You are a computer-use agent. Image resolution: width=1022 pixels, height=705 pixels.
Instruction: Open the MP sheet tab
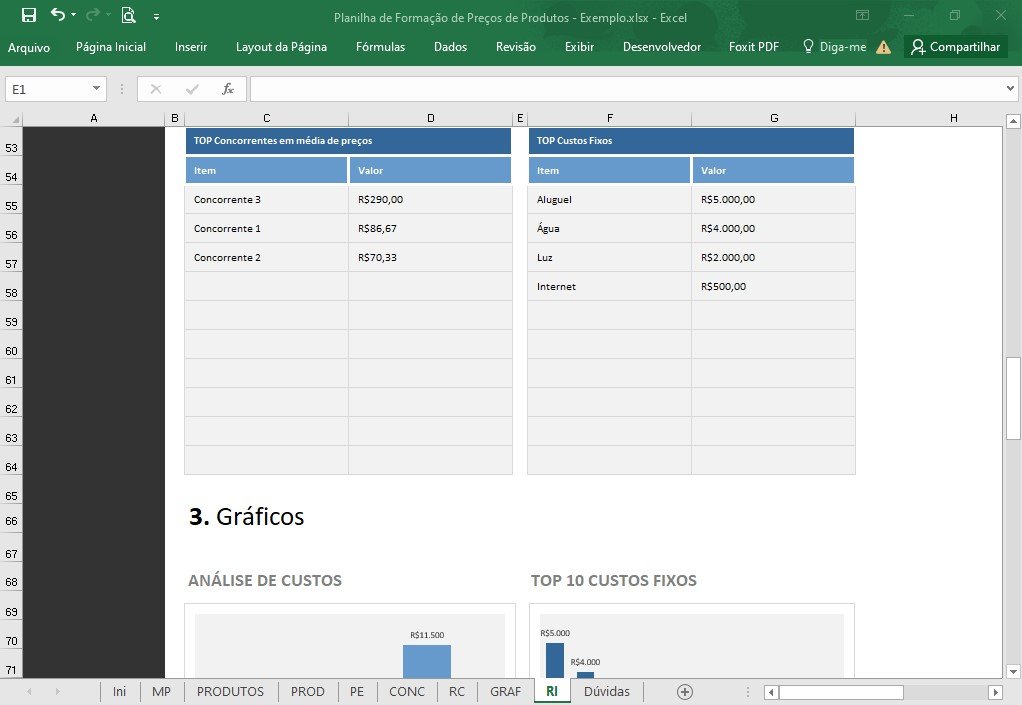pyautogui.click(x=161, y=691)
